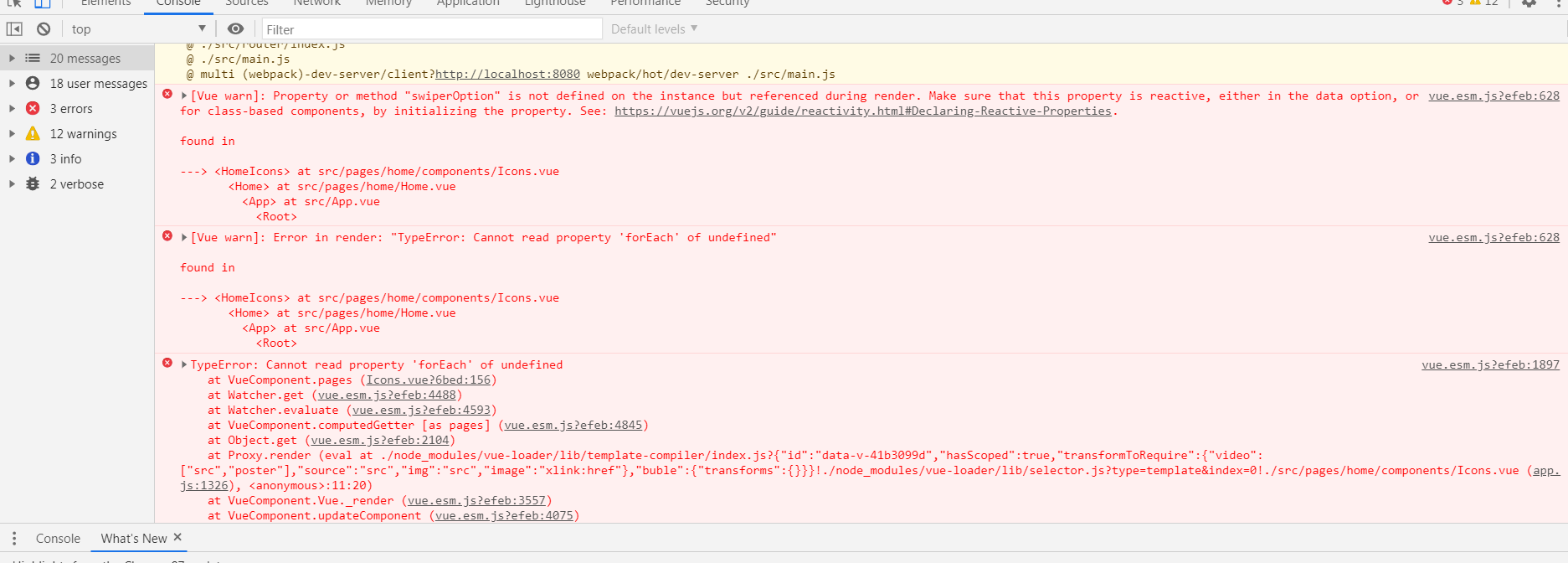Open vue.esm.js?efeb:3557 stack link

coord(476,501)
